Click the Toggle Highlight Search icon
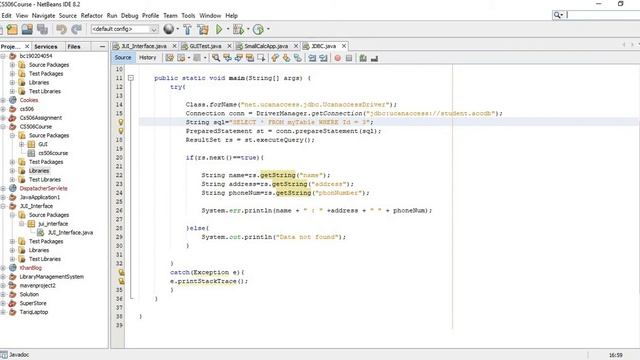This screenshot has width=640, height=360. pos(250,58)
